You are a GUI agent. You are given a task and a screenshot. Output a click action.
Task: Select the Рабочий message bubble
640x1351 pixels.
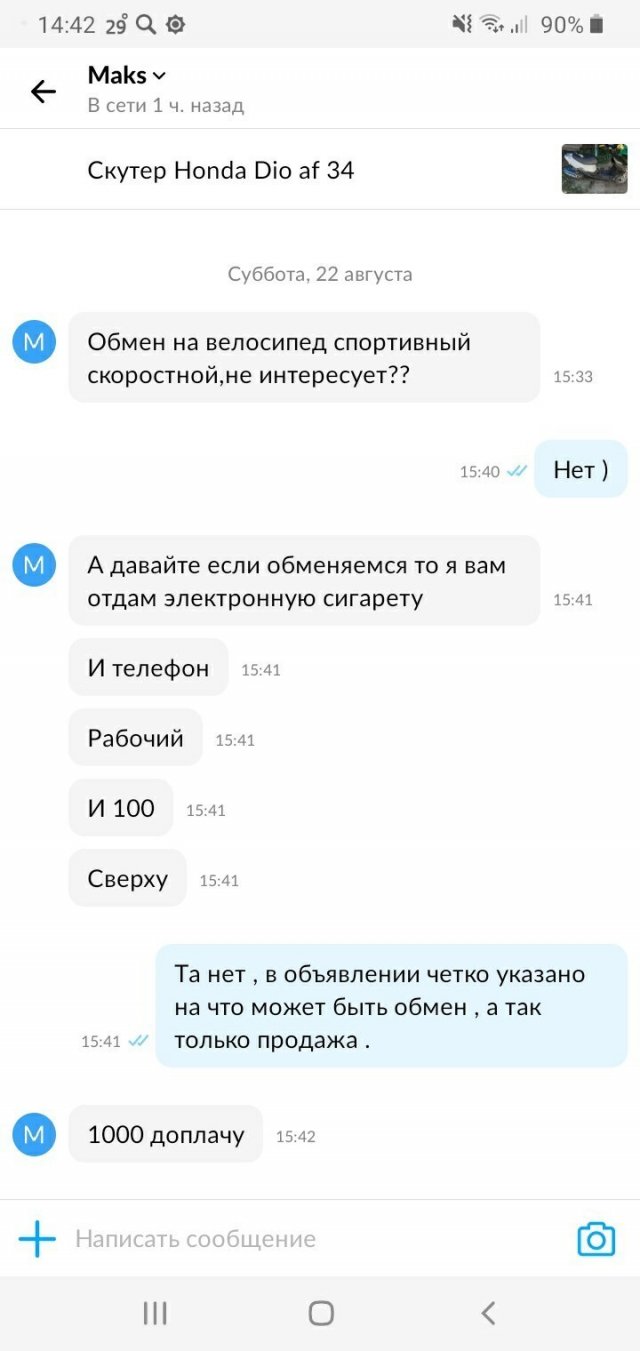click(136, 738)
